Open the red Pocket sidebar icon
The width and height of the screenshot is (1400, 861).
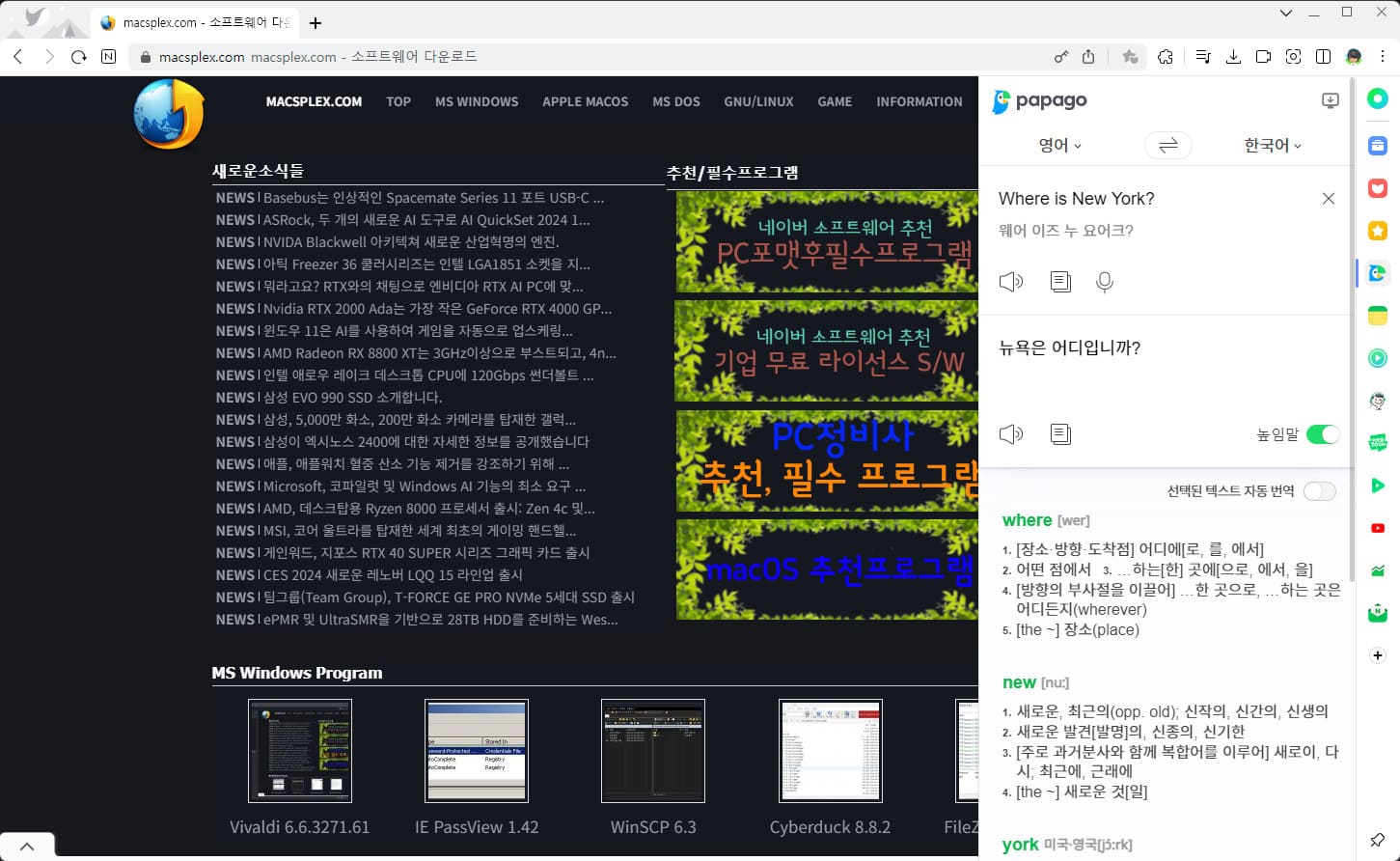pos(1378,188)
